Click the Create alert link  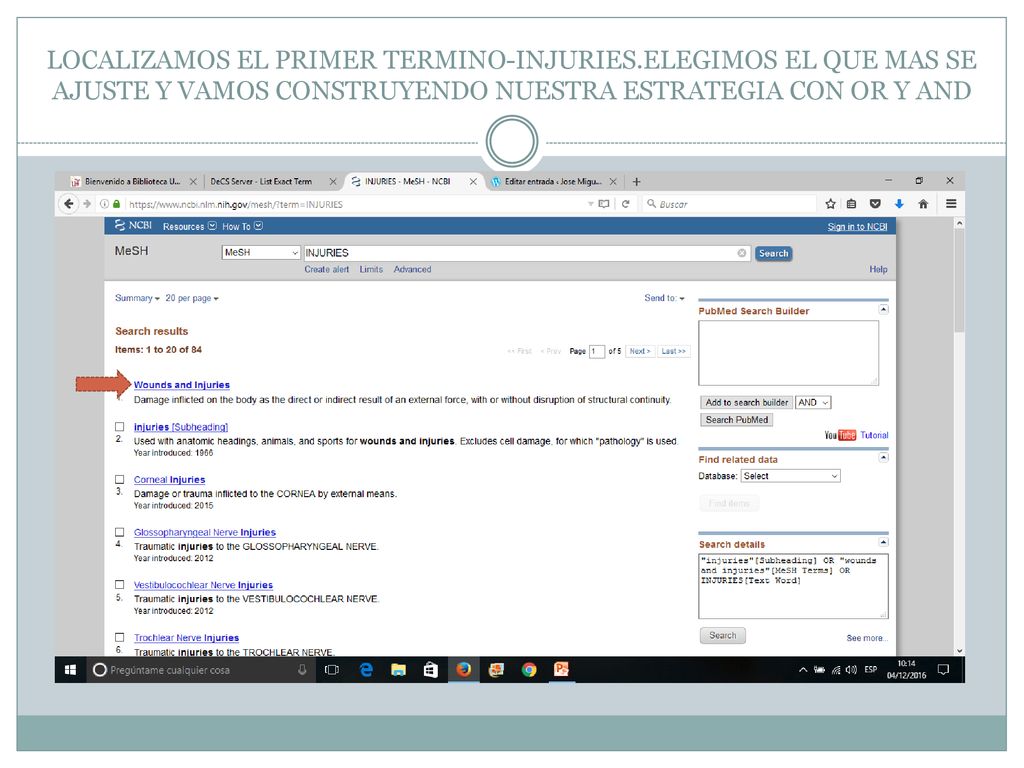pos(327,269)
